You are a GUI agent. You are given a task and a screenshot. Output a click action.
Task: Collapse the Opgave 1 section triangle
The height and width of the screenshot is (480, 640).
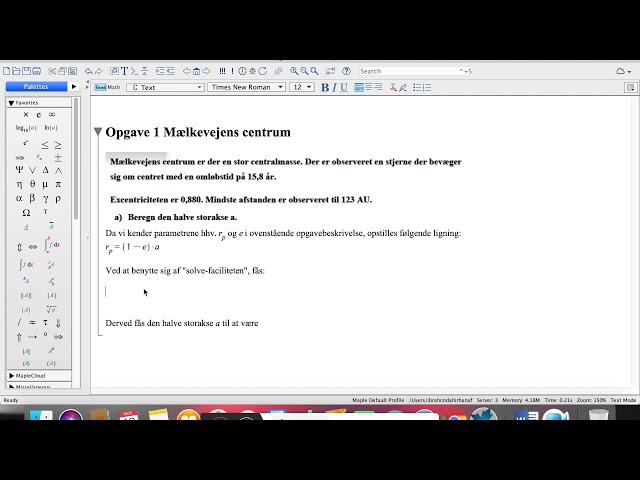click(x=98, y=131)
